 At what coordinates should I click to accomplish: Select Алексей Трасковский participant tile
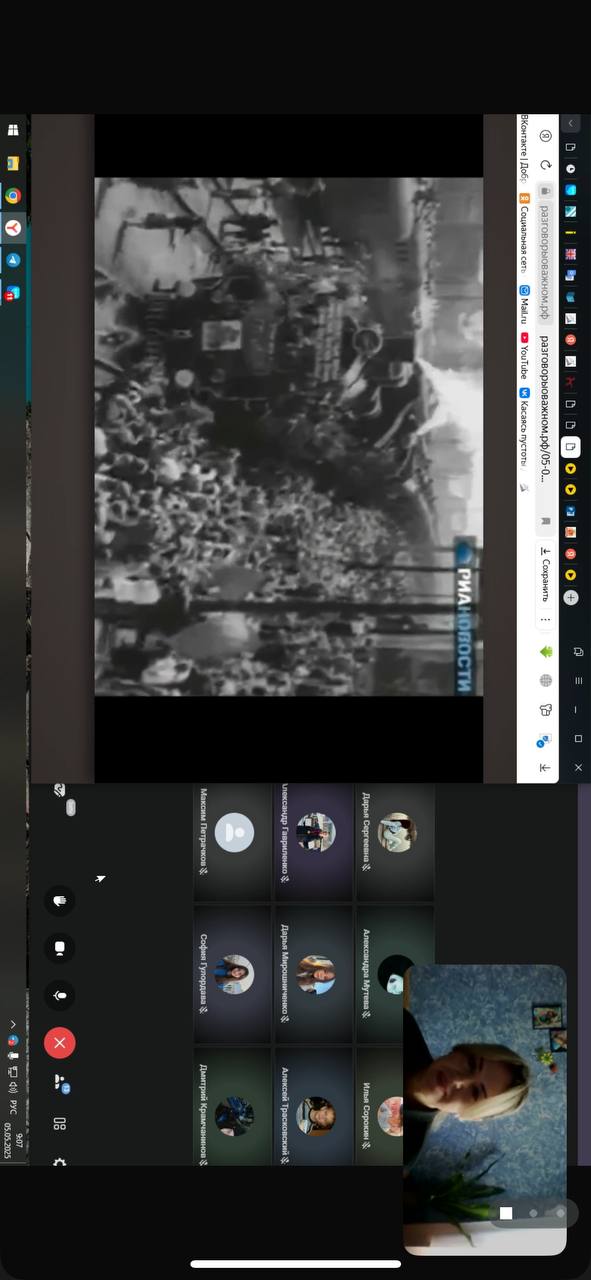point(314,1107)
